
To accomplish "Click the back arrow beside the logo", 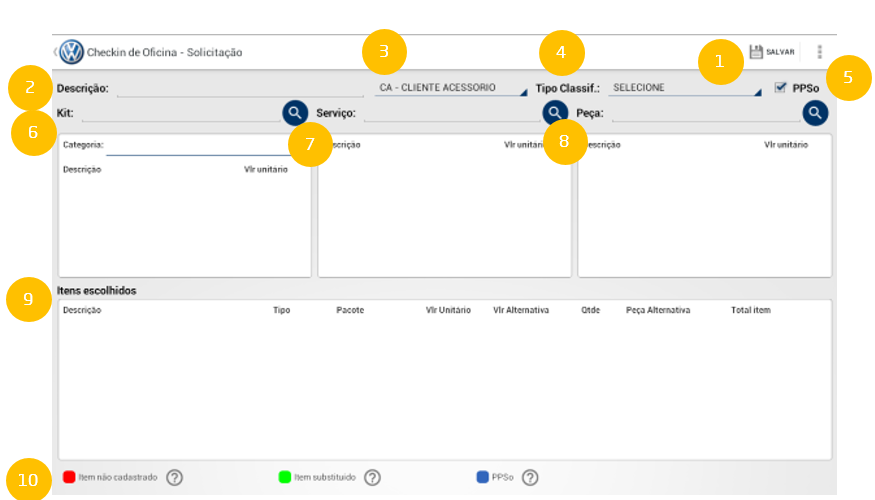I will pyautogui.click(x=55, y=52).
